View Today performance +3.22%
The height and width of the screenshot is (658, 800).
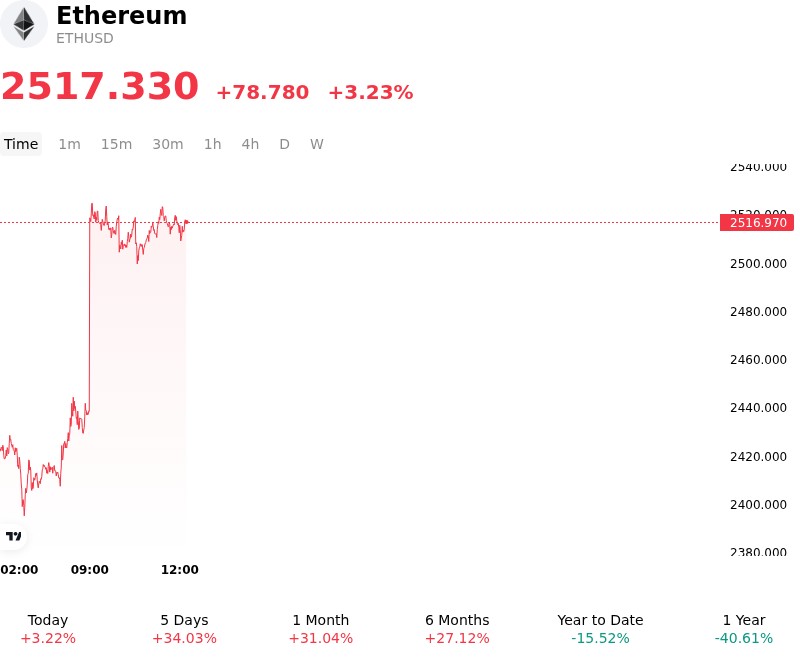pyautogui.click(x=48, y=629)
